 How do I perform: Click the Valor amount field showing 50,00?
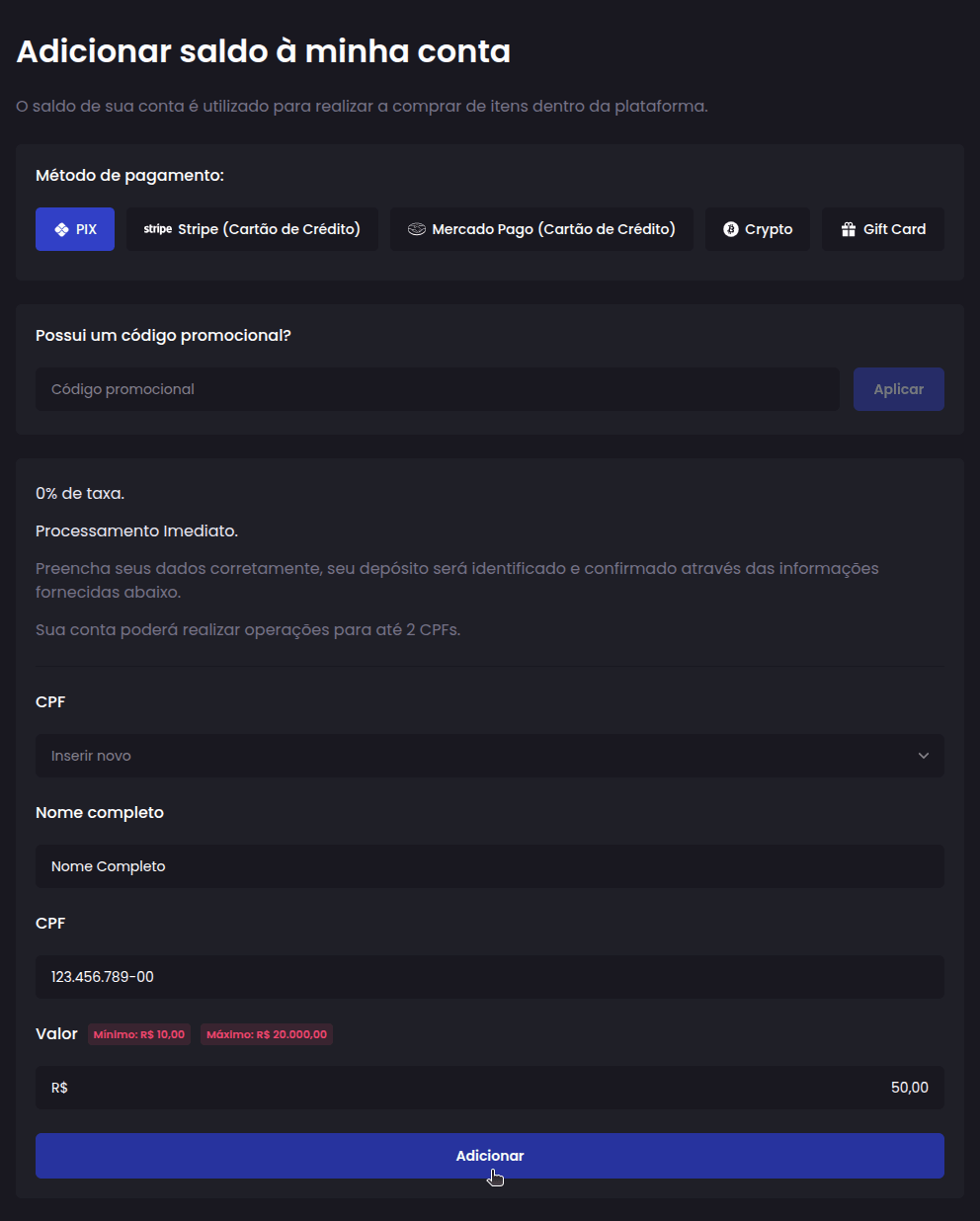click(x=489, y=1087)
